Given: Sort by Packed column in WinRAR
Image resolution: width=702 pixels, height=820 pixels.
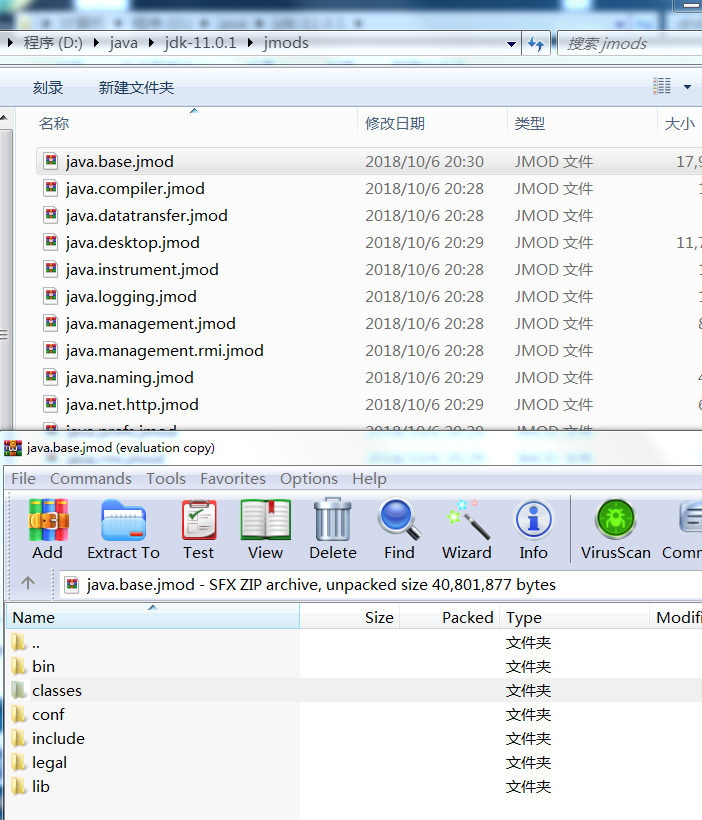Looking at the screenshot, I should click(449, 617).
